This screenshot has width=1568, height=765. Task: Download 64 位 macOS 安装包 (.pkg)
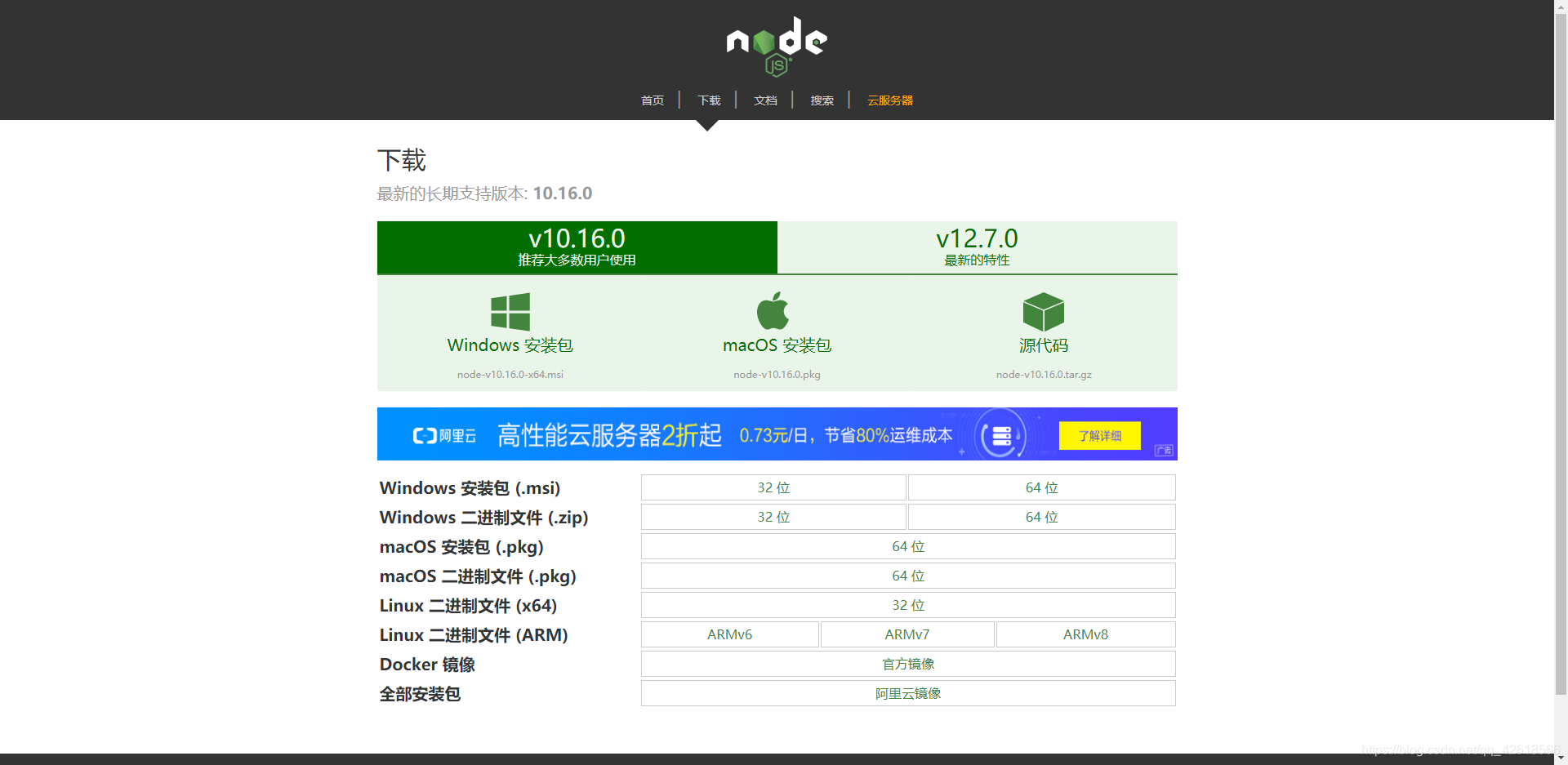coord(908,546)
